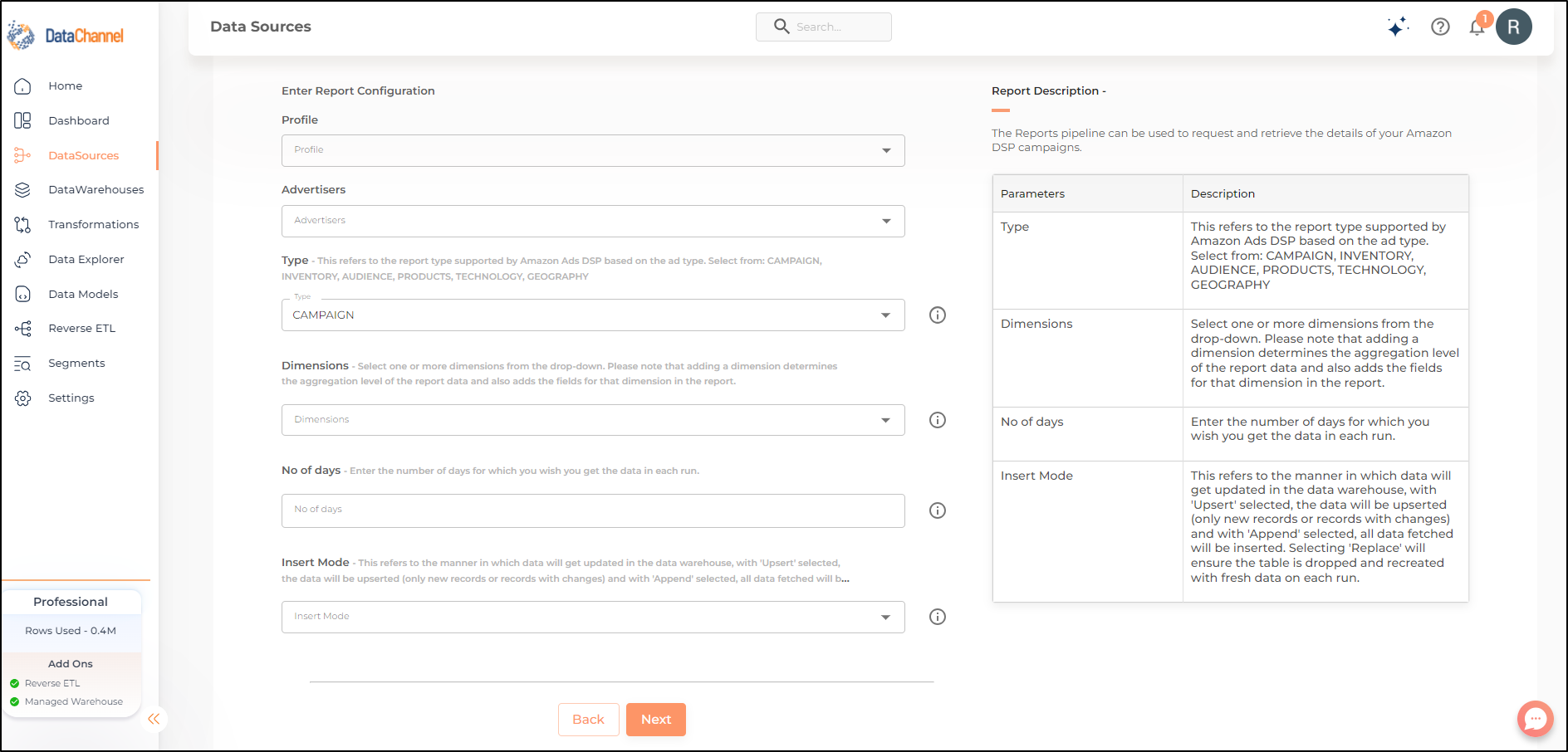Click the Settings gear icon
Viewport: 1568px width, 752px height.
coord(22,398)
